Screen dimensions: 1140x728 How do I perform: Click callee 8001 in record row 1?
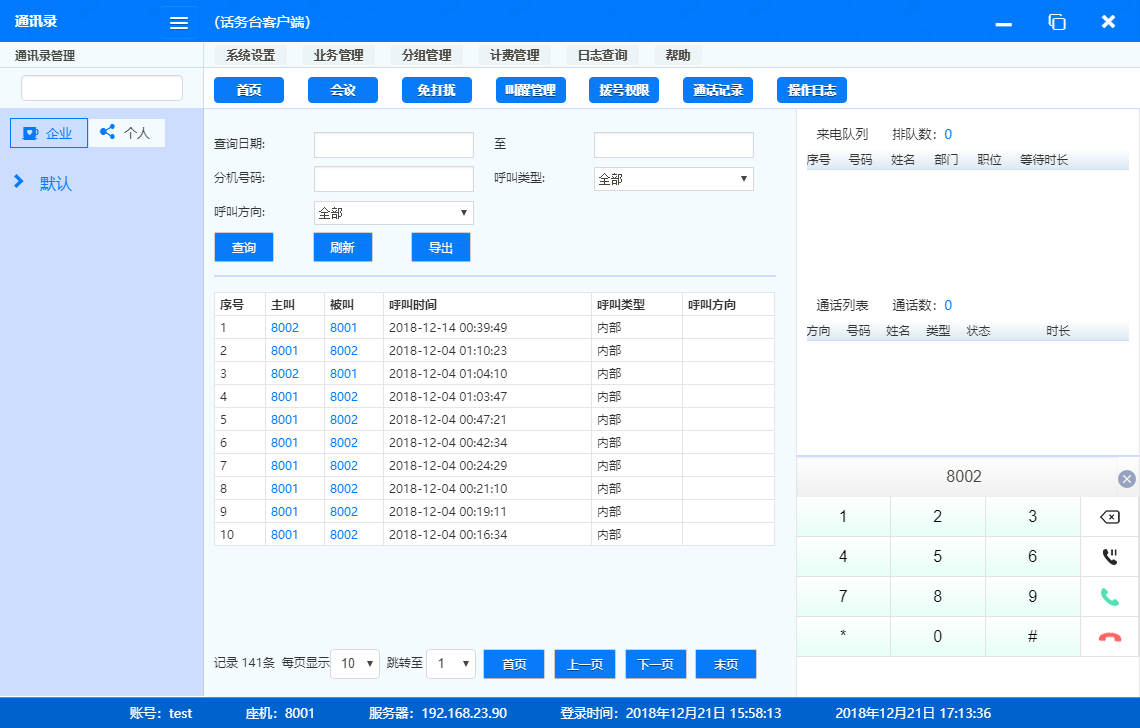point(344,328)
